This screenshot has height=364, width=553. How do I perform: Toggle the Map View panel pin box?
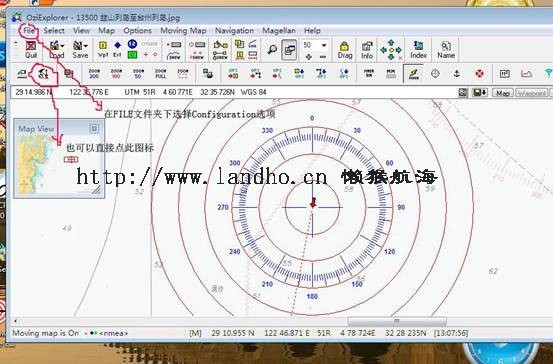coord(94,129)
